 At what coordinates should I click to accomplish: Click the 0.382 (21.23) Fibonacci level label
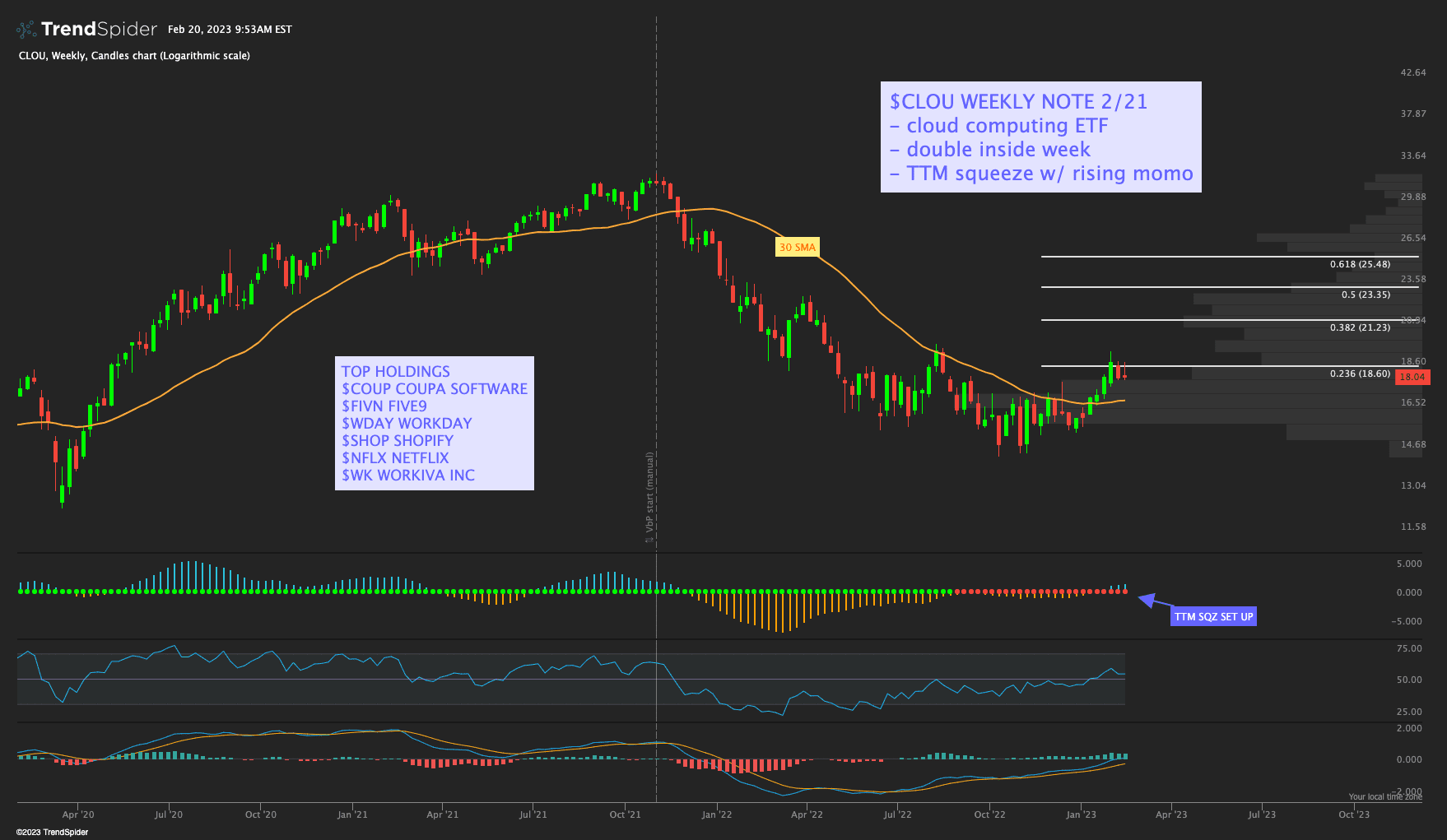point(1360,327)
